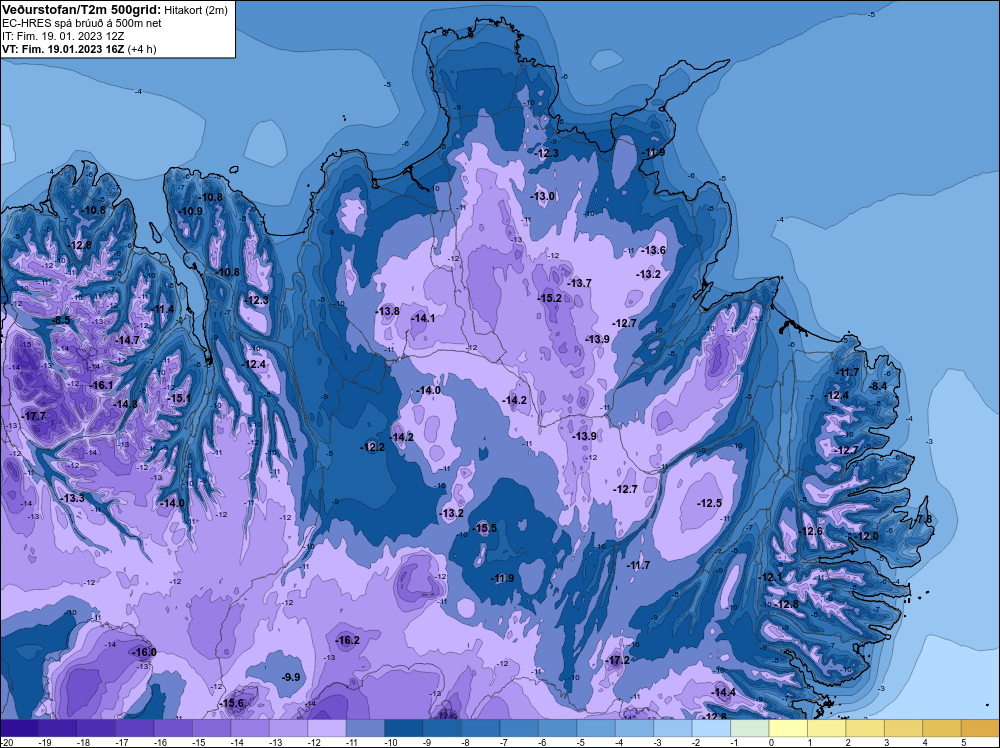Click the temperature value -8.5 on the map
The width and height of the screenshot is (1000, 748).
click(x=62, y=320)
